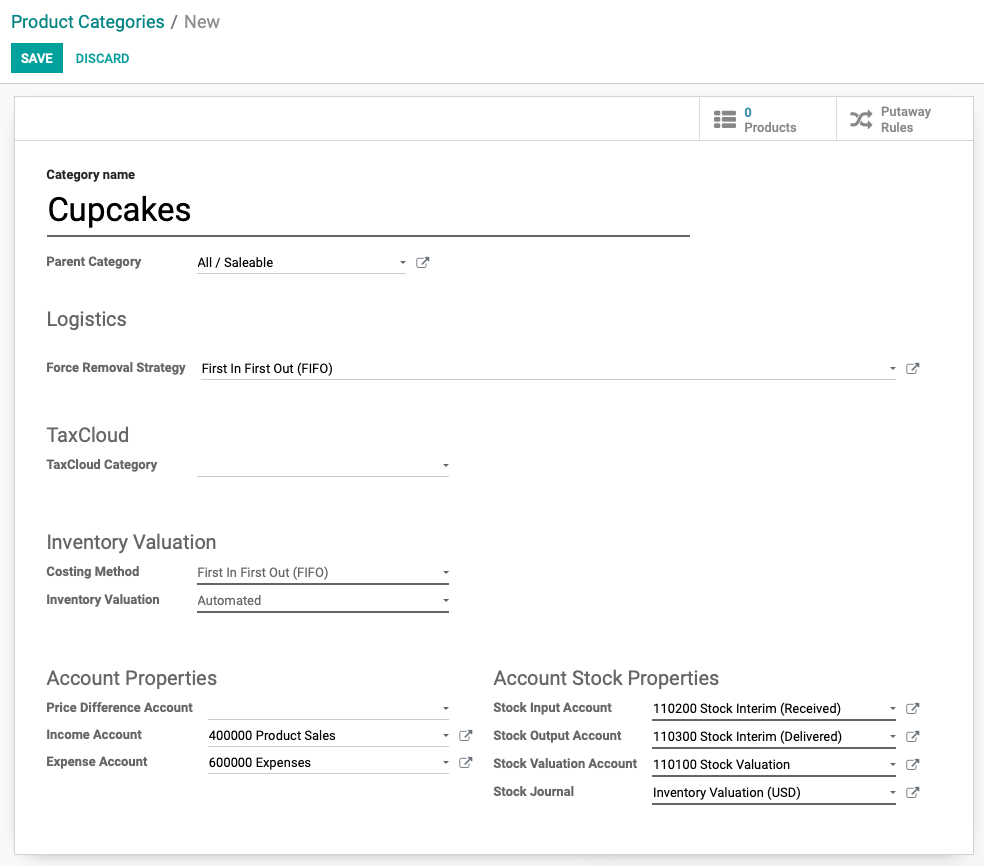Click the Cupcakes category name field
Screen dimensions: 984x866
point(368,210)
